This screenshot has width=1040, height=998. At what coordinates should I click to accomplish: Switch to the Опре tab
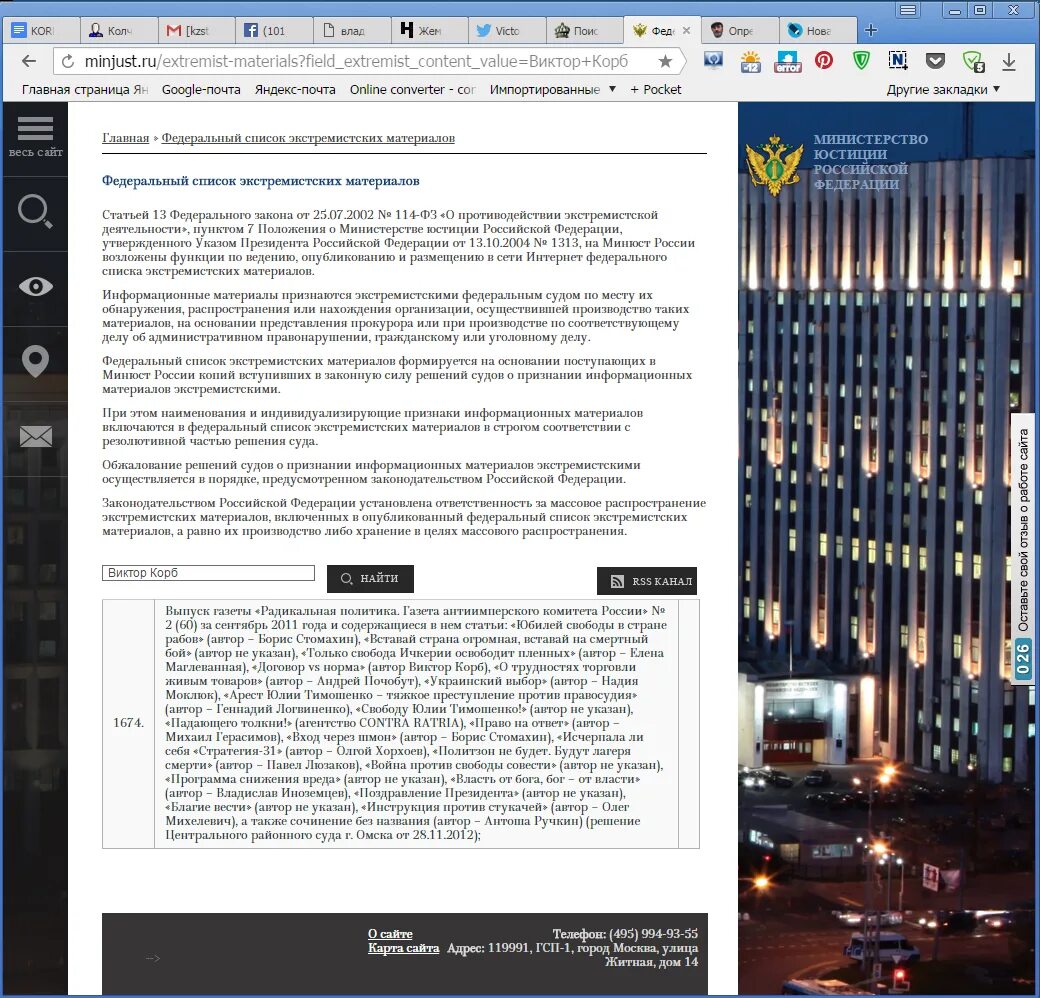[x=739, y=31]
